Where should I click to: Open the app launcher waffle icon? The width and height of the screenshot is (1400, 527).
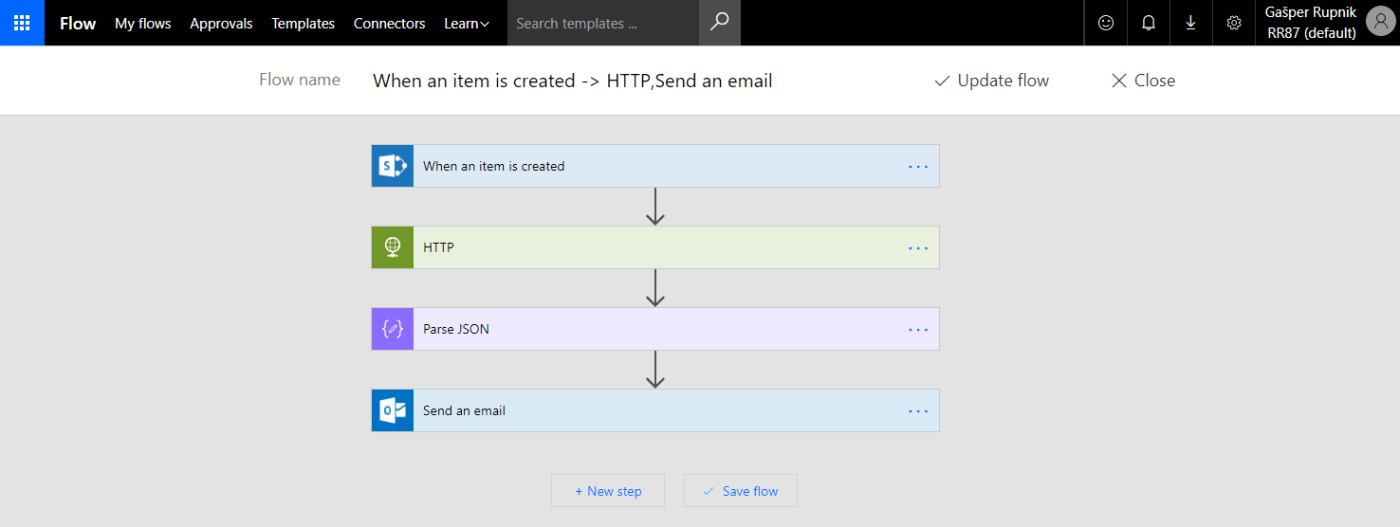pyautogui.click(x=22, y=23)
